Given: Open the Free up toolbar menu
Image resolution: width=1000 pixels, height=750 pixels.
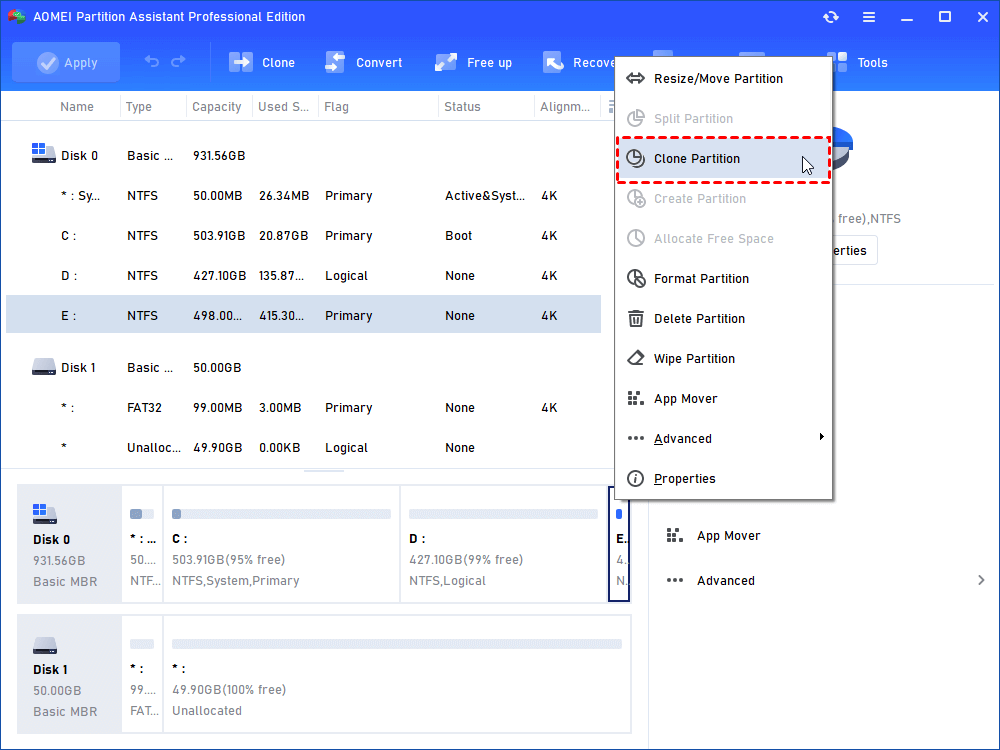Looking at the screenshot, I should pyautogui.click(x=473, y=62).
